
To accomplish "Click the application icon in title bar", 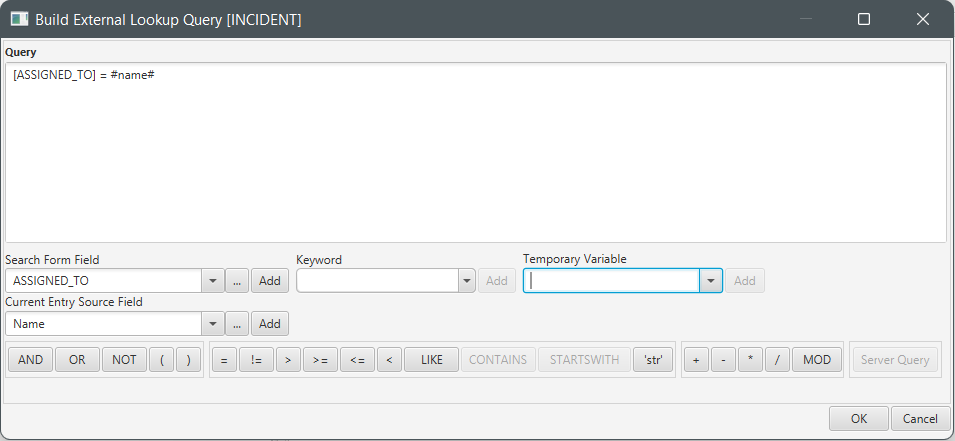I will pos(19,19).
